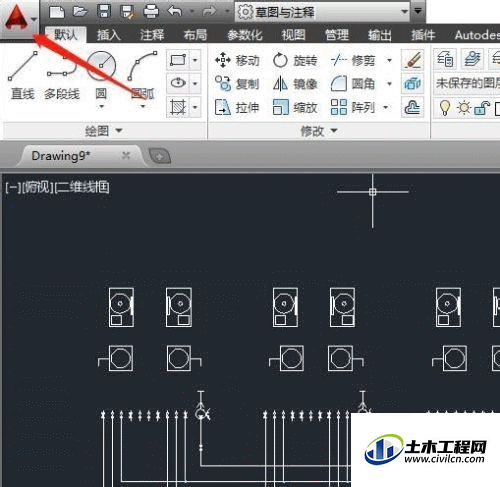Expand the 圆 (Circle) options arrow
Image resolution: width=500 pixels, height=487 pixels.
pyautogui.click(x=101, y=107)
